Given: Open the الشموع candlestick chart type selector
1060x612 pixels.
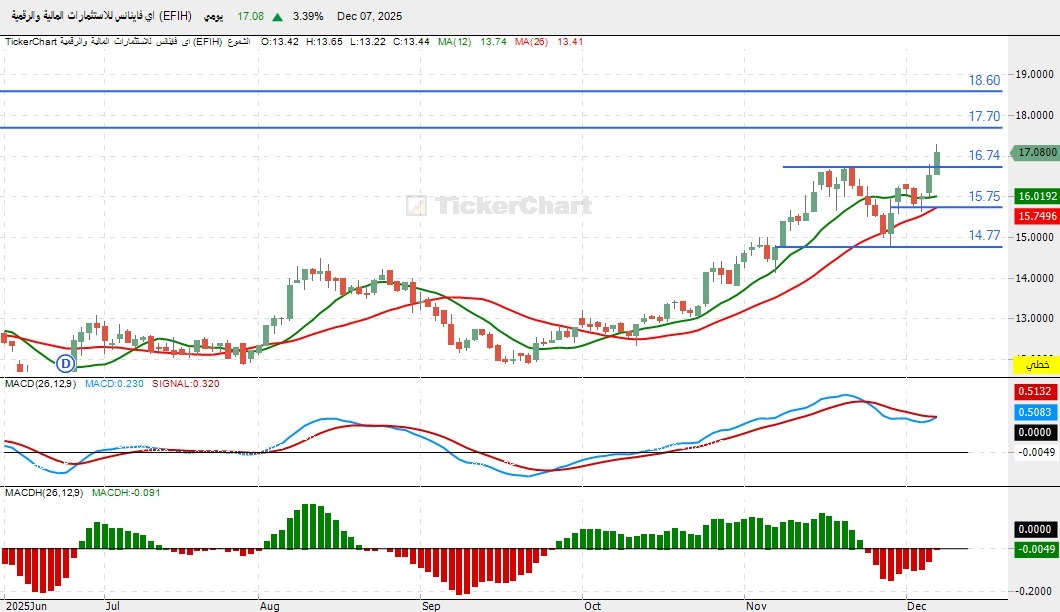Looking at the screenshot, I should (x=239, y=42).
